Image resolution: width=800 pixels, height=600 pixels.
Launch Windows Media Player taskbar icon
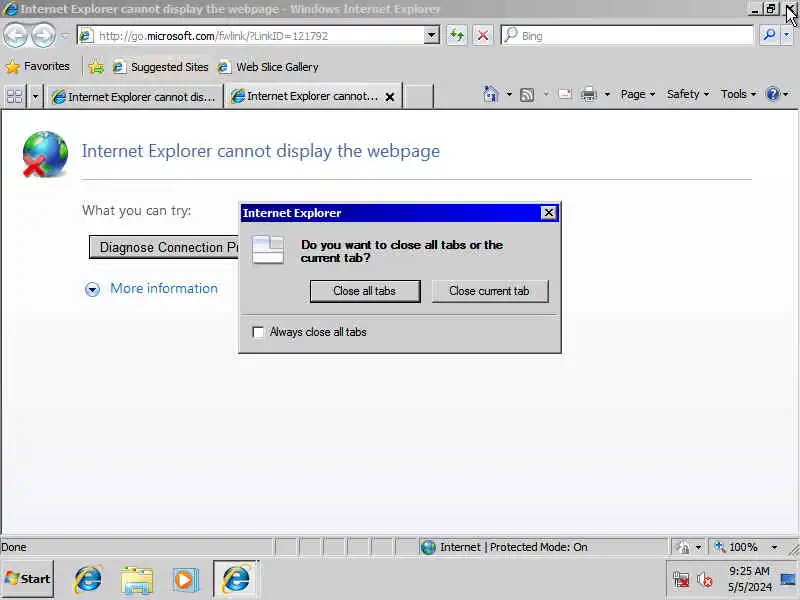(x=184, y=580)
